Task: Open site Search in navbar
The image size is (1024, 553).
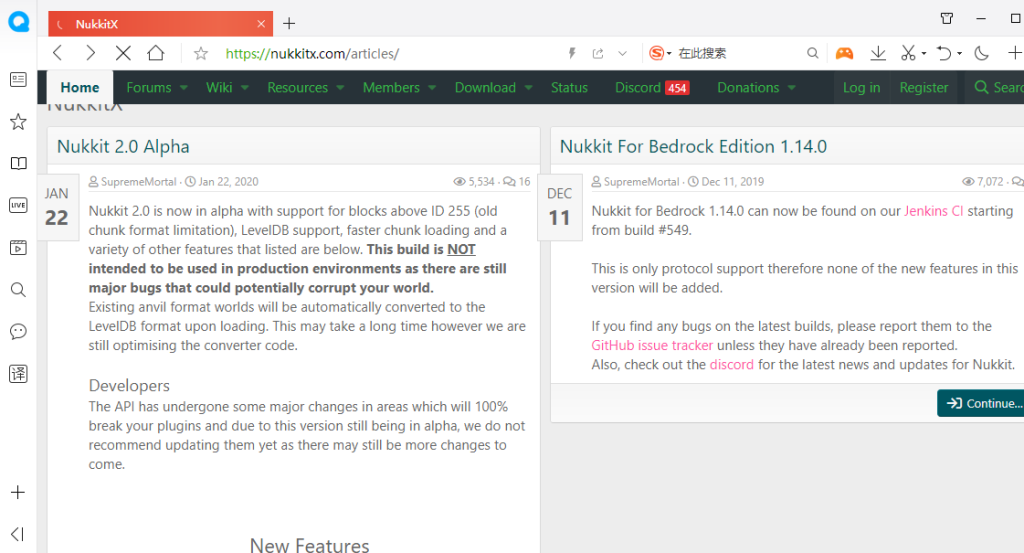Action: click(x=999, y=87)
